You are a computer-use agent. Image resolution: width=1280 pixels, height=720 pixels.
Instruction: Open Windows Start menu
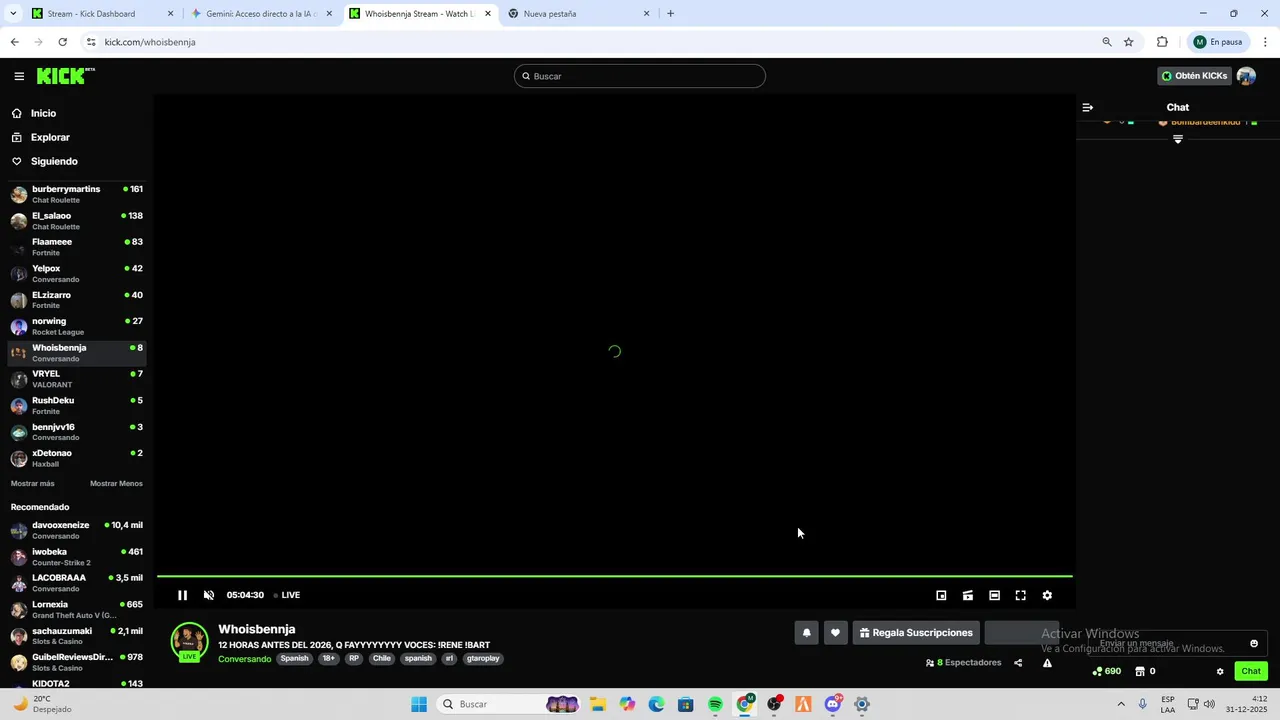tap(419, 704)
